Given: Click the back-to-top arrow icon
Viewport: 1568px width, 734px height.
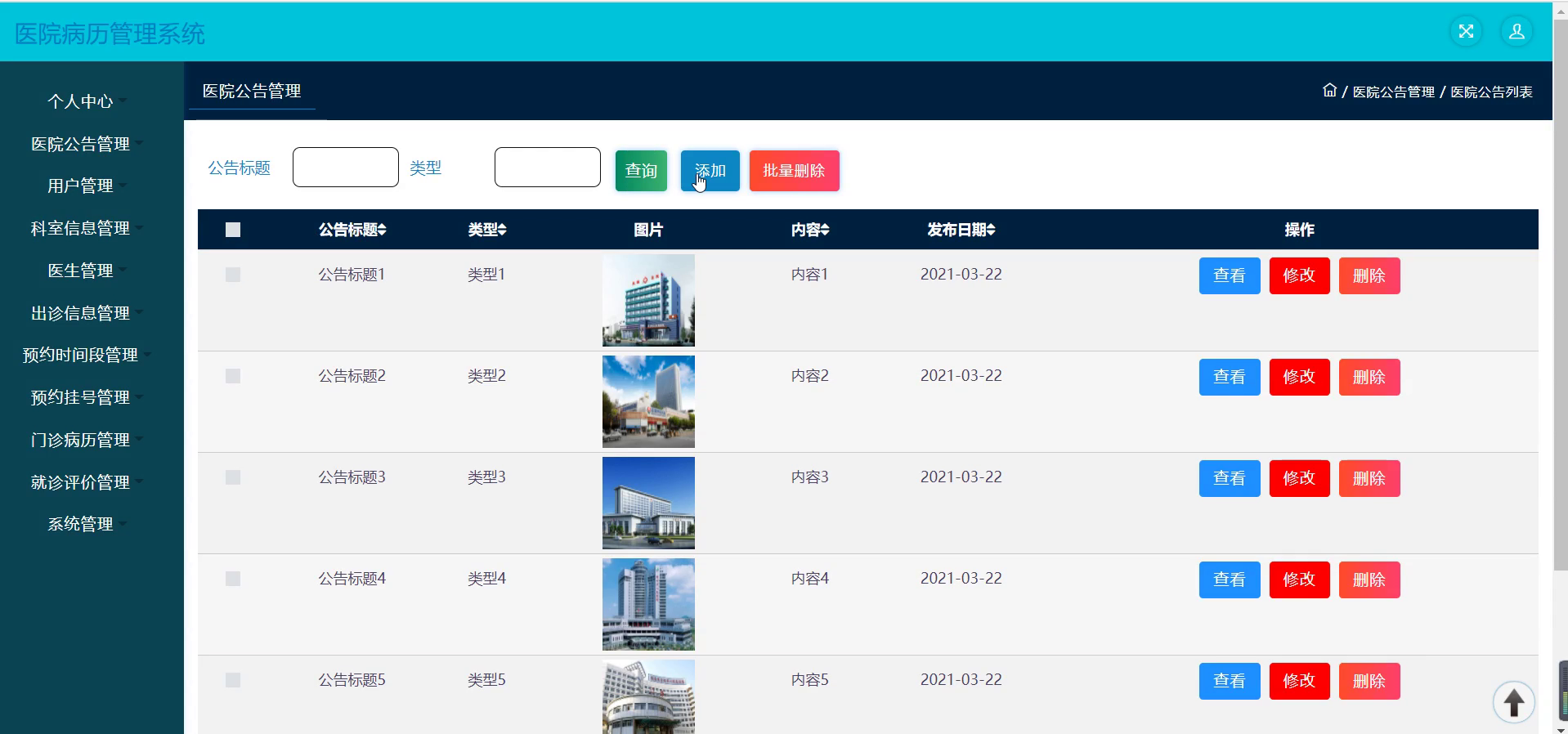Looking at the screenshot, I should (1514, 702).
